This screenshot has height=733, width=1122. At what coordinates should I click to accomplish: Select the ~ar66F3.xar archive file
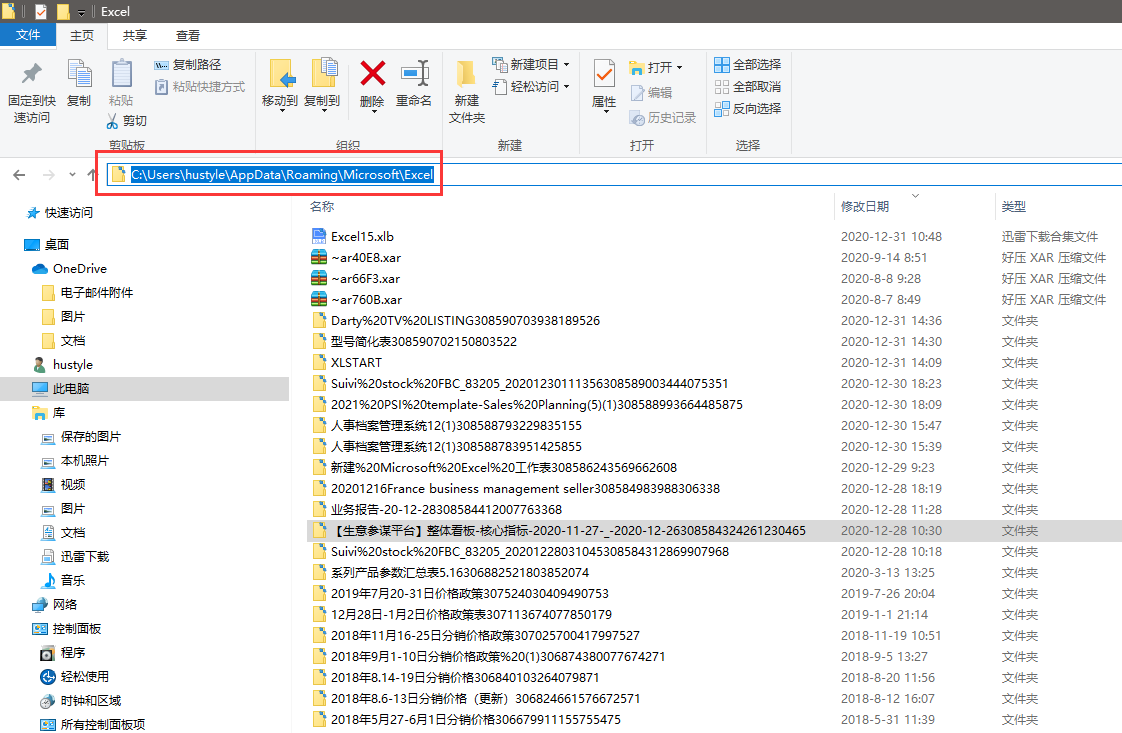click(365, 278)
